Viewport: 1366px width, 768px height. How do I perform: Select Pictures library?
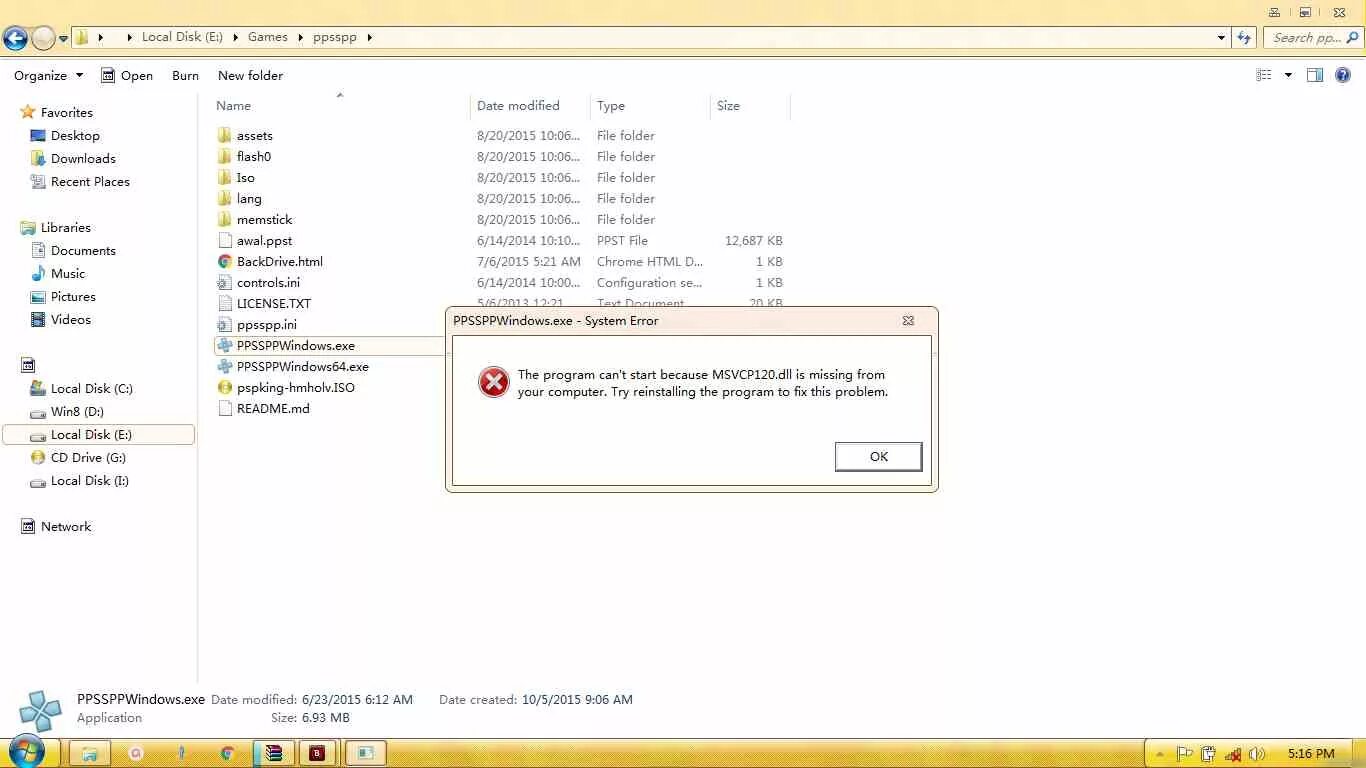(x=73, y=296)
